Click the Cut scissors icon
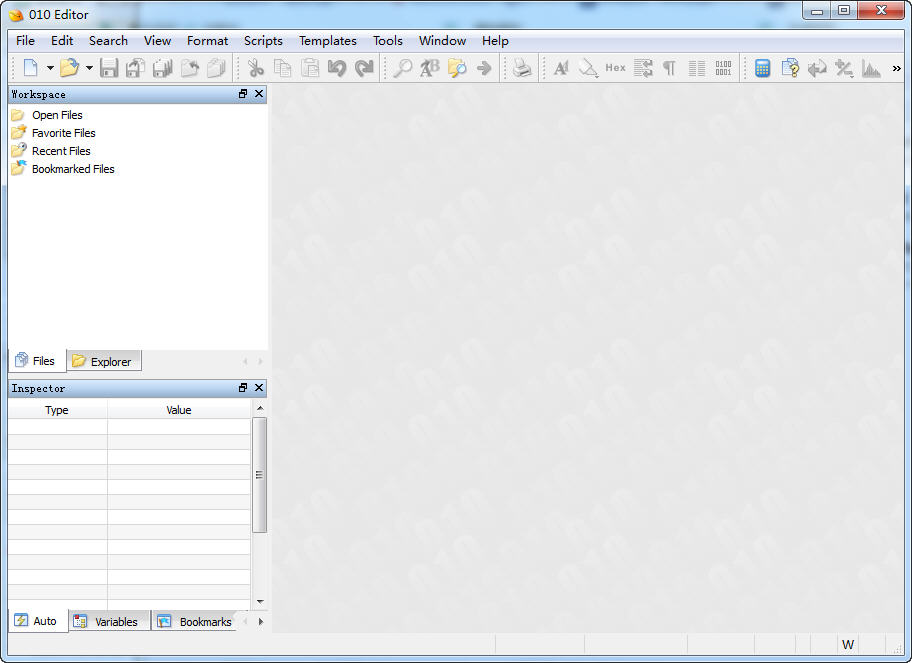 click(255, 68)
